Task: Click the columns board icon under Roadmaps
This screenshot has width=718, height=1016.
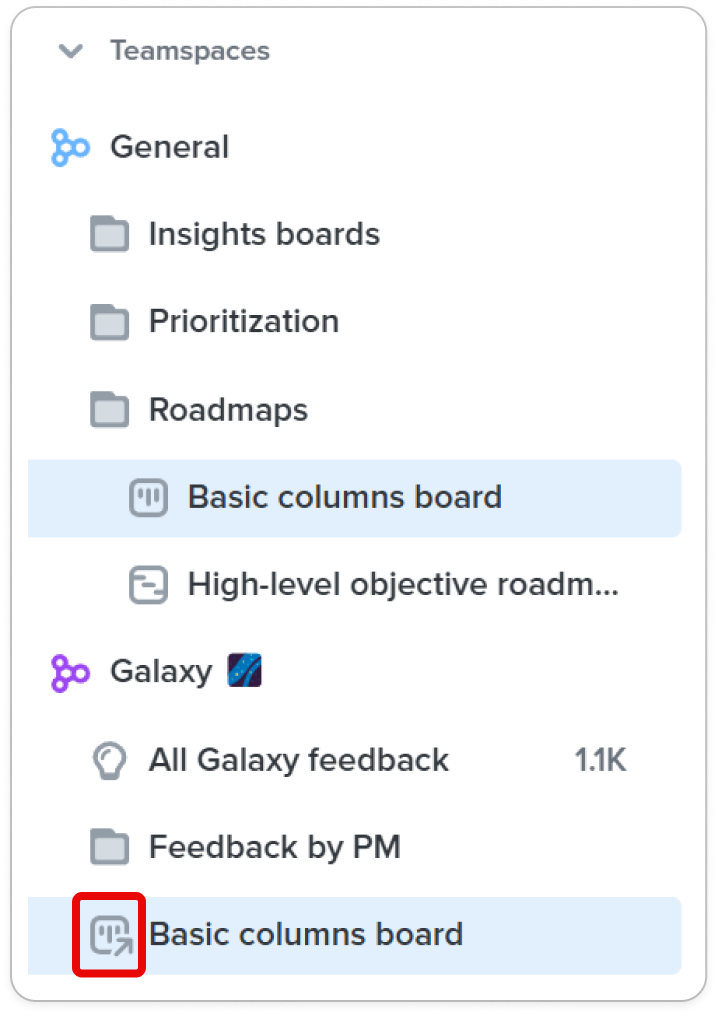Action: point(148,497)
